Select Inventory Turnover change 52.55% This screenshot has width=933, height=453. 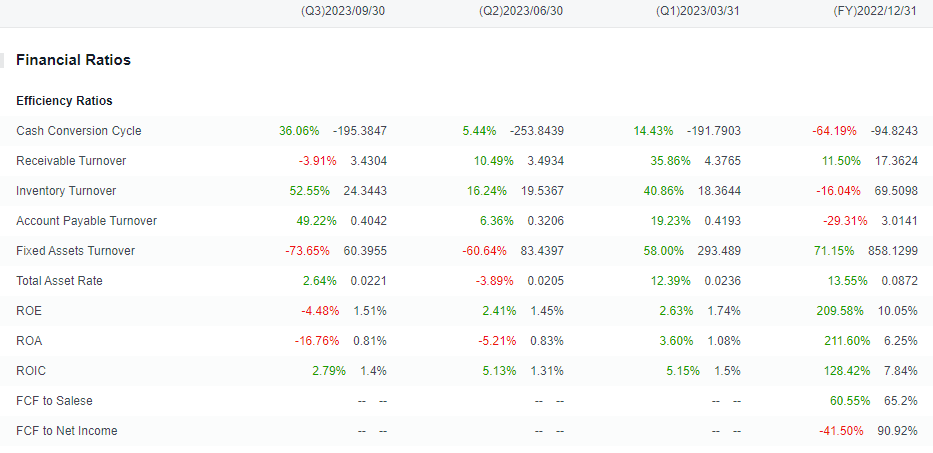click(308, 191)
